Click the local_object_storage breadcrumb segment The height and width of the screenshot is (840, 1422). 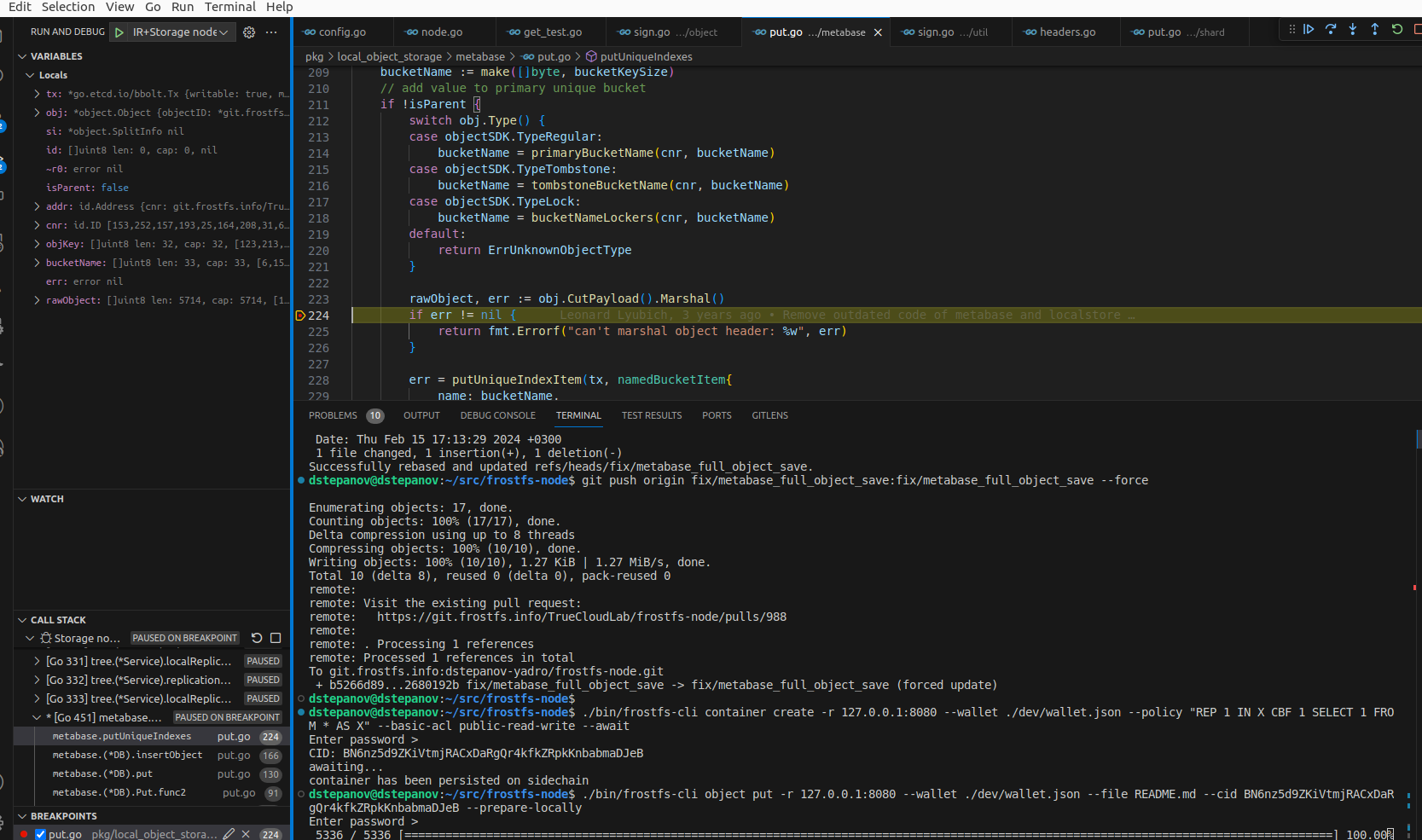click(x=389, y=56)
